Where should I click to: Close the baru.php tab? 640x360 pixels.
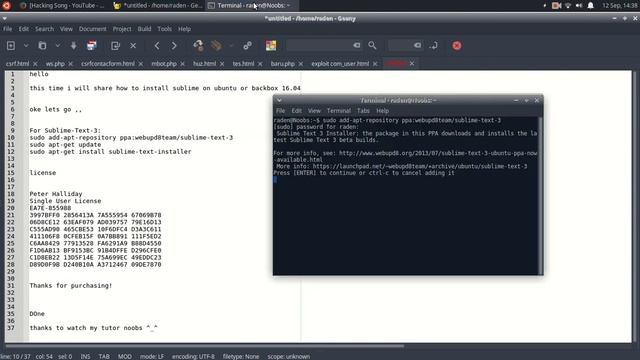pyautogui.click(x=300, y=64)
